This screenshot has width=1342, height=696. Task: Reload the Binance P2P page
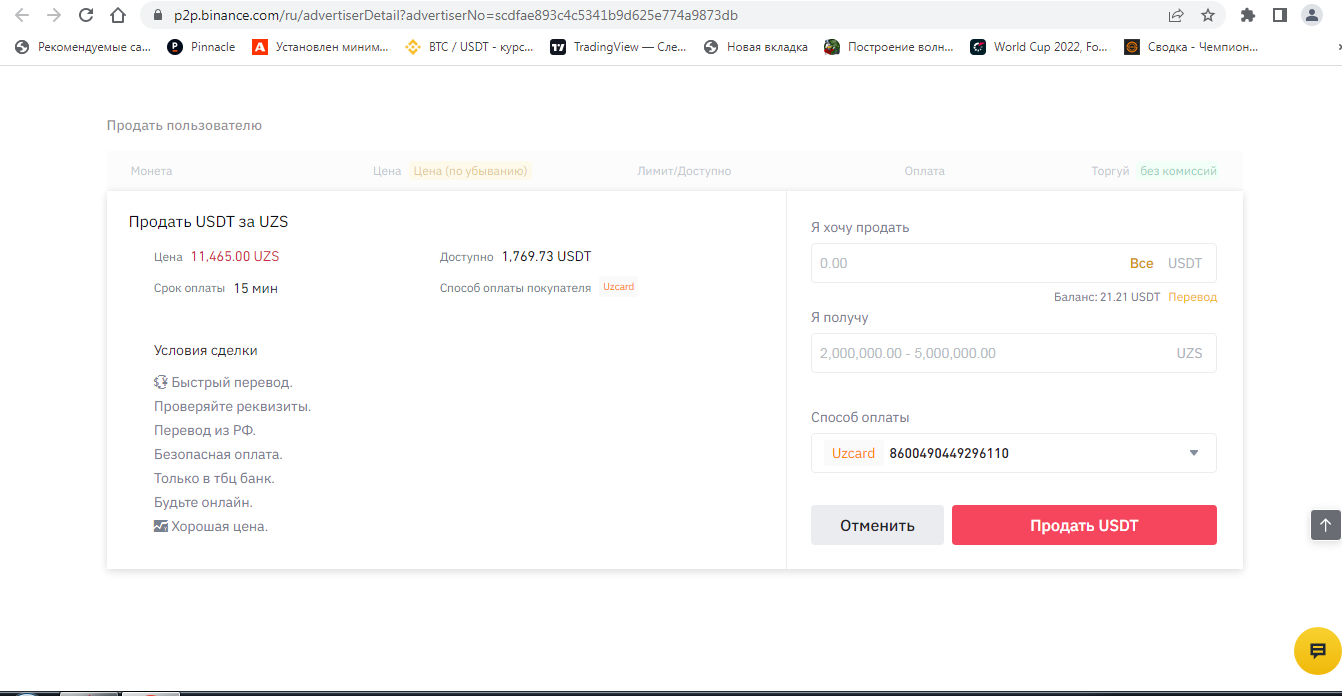click(86, 15)
